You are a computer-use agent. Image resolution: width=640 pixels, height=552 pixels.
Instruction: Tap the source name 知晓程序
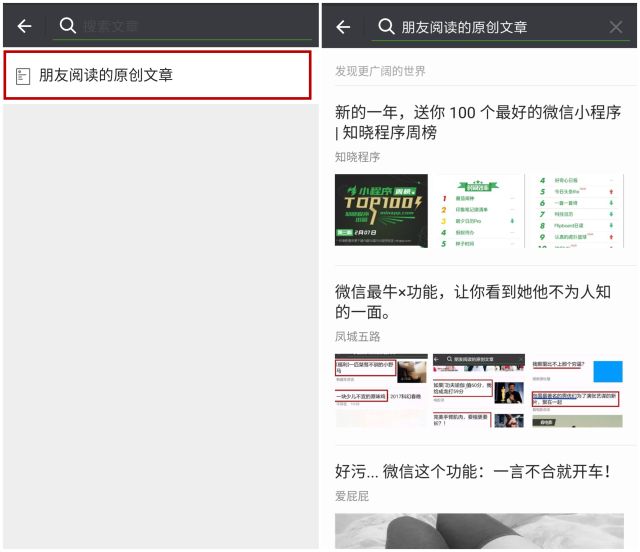click(x=357, y=157)
